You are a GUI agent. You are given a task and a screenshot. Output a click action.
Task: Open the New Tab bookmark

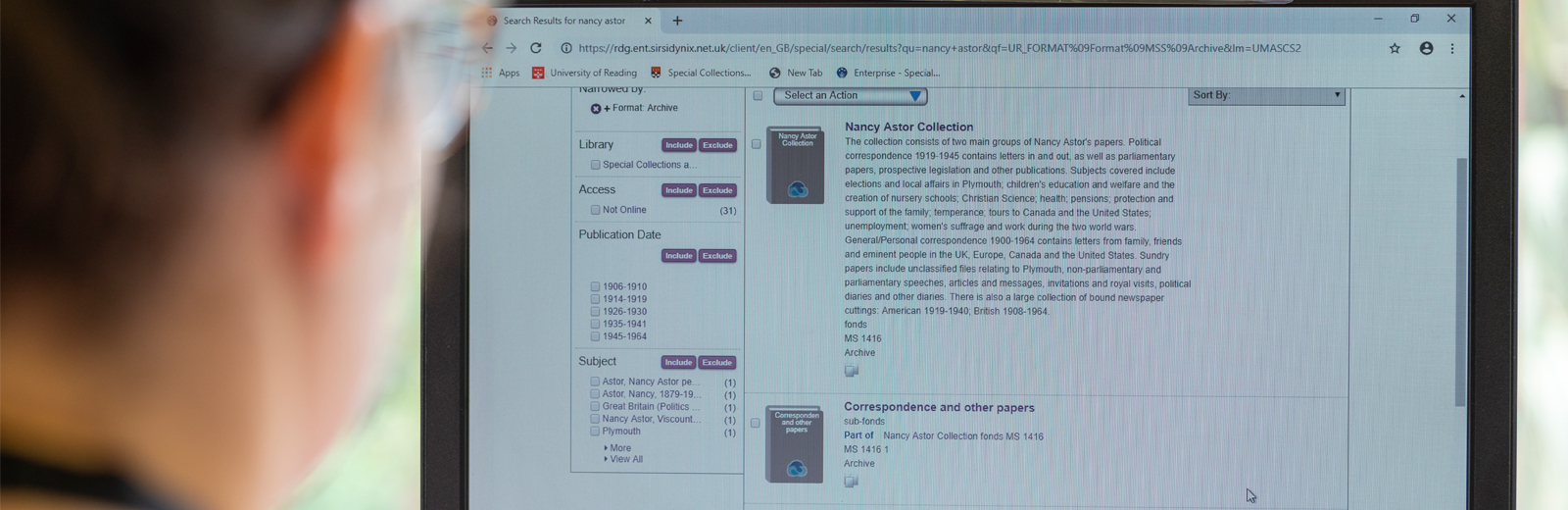(x=796, y=73)
